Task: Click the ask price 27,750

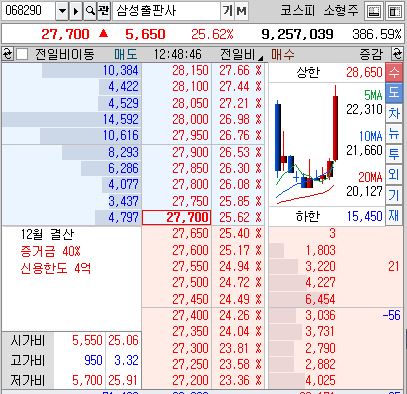Action: tap(190, 201)
